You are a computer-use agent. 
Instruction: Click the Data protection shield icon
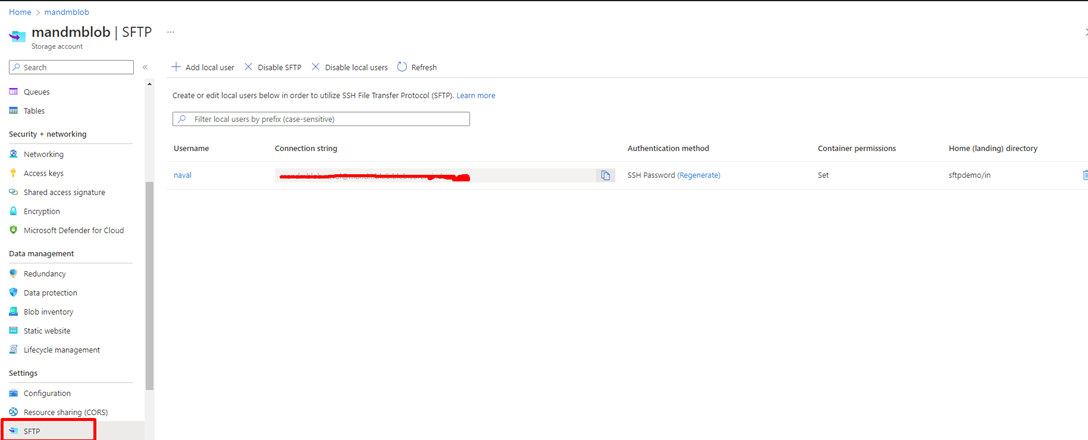click(x=13, y=293)
